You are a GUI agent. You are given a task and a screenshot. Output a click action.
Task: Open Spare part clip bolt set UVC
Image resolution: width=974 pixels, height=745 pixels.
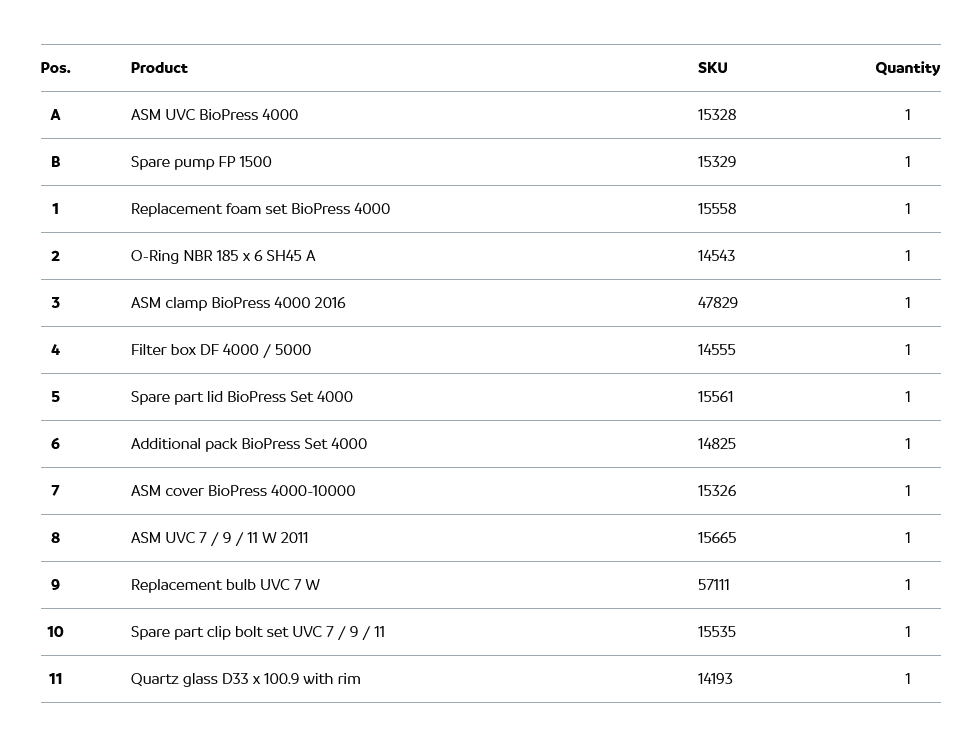[258, 632]
